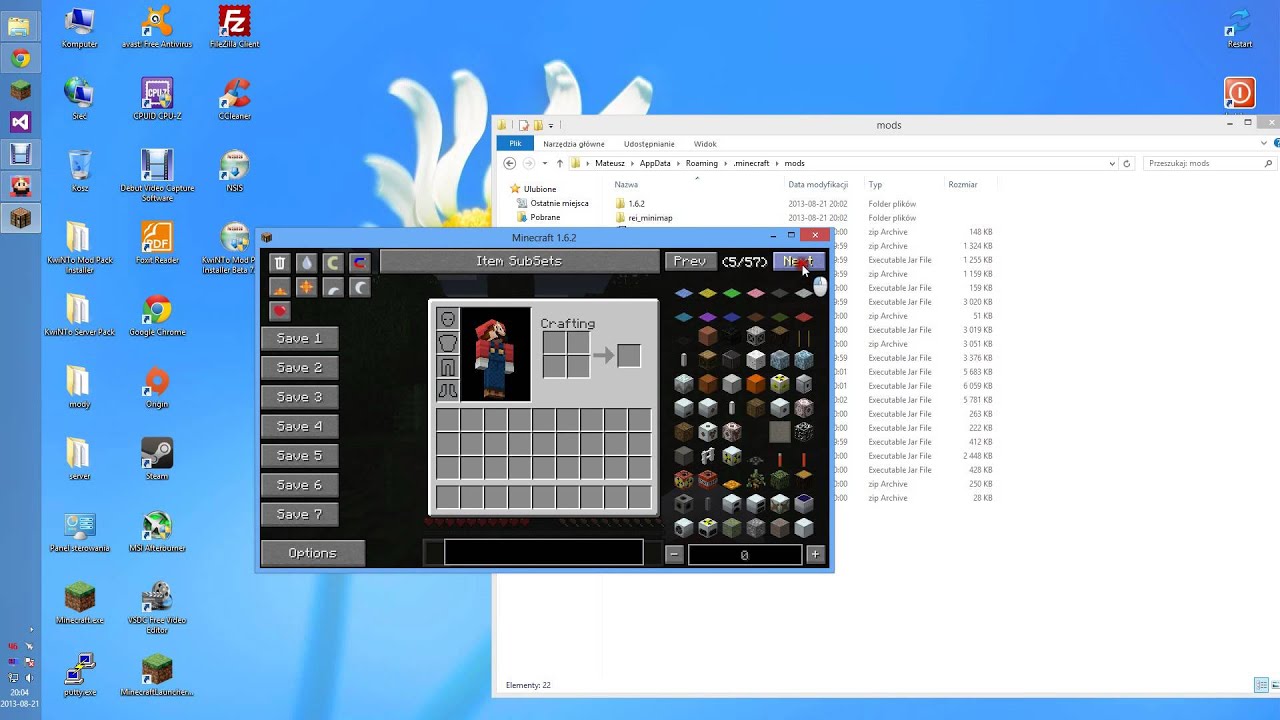Image resolution: width=1280 pixels, height=720 pixels.
Task: Click the crafting output slot
Action: (629, 355)
